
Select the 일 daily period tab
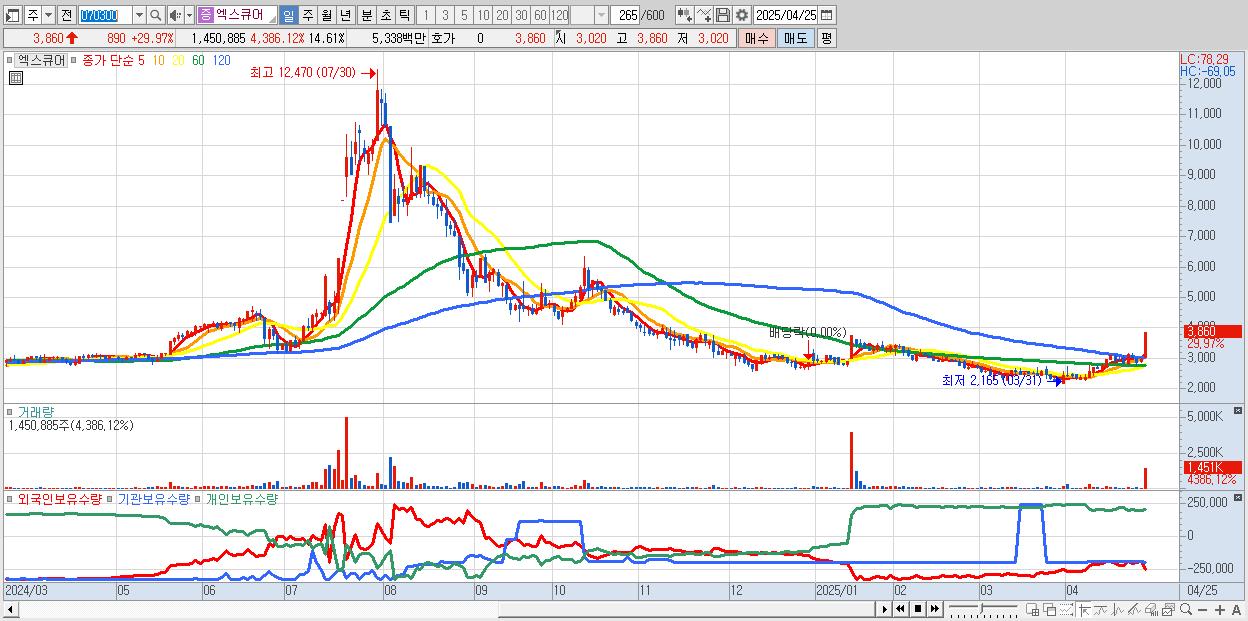point(288,16)
